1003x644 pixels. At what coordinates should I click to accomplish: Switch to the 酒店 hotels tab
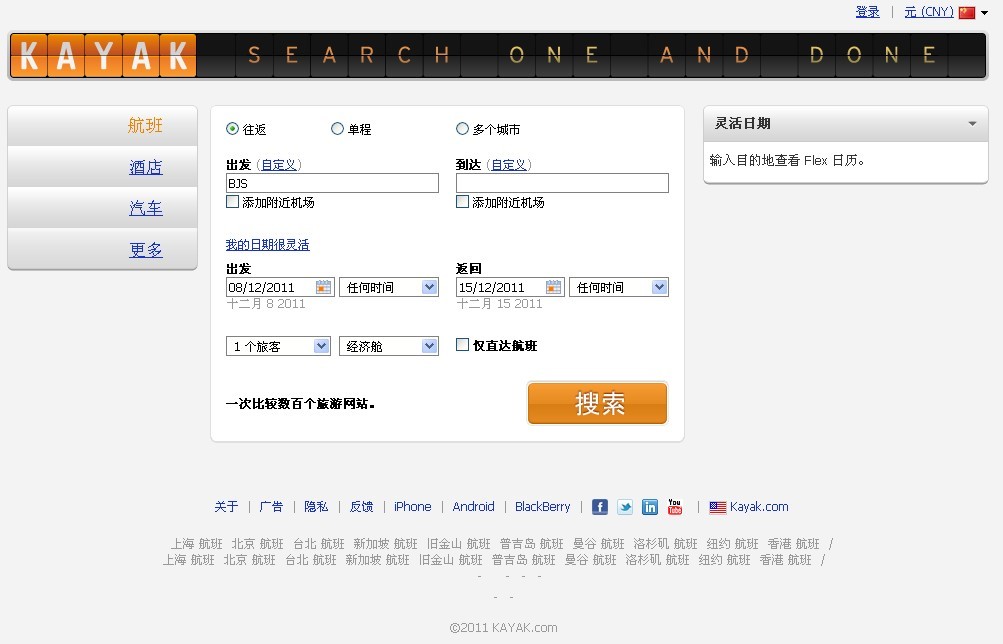click(x=146, y=167)
